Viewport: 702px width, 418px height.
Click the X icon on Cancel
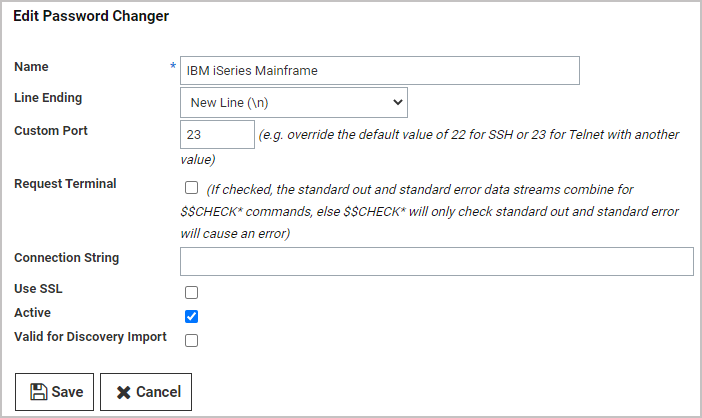click(124, 392)
